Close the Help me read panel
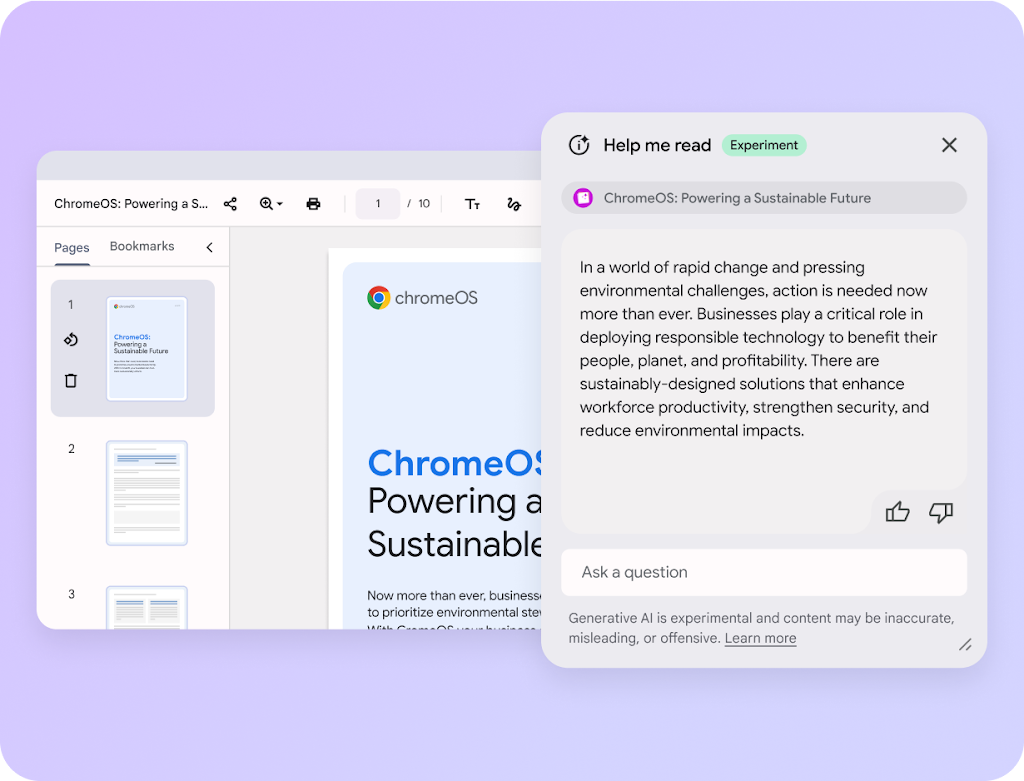This screenshot has width=1024, height=781. pyautogui.click(x=950, y=145)
